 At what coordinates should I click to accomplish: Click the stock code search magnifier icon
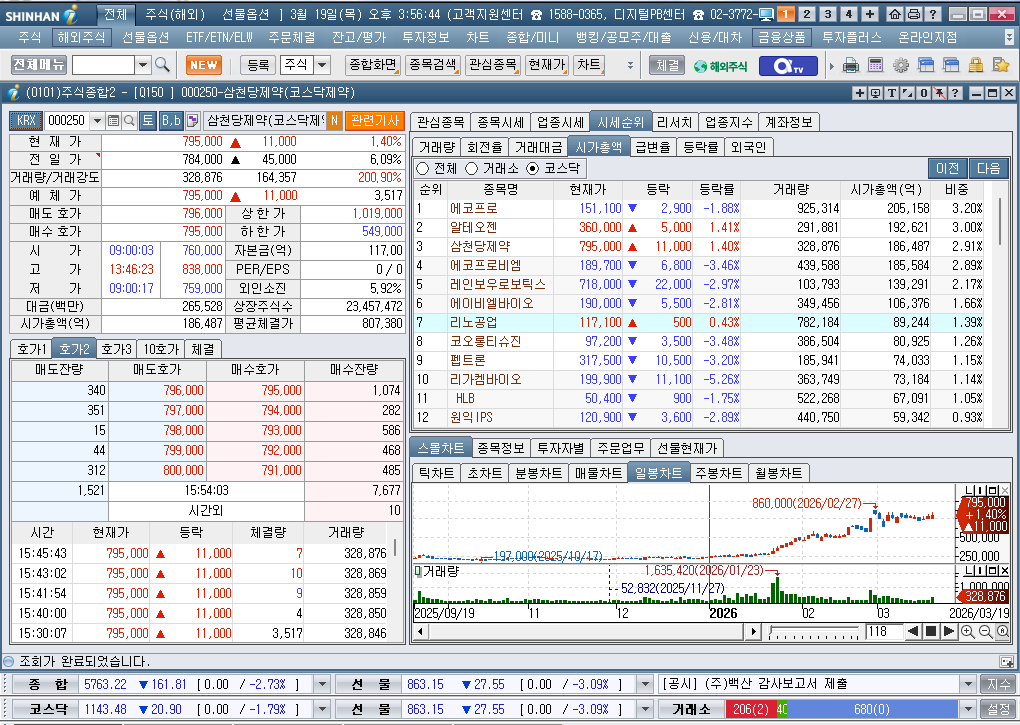pos(129,120)
